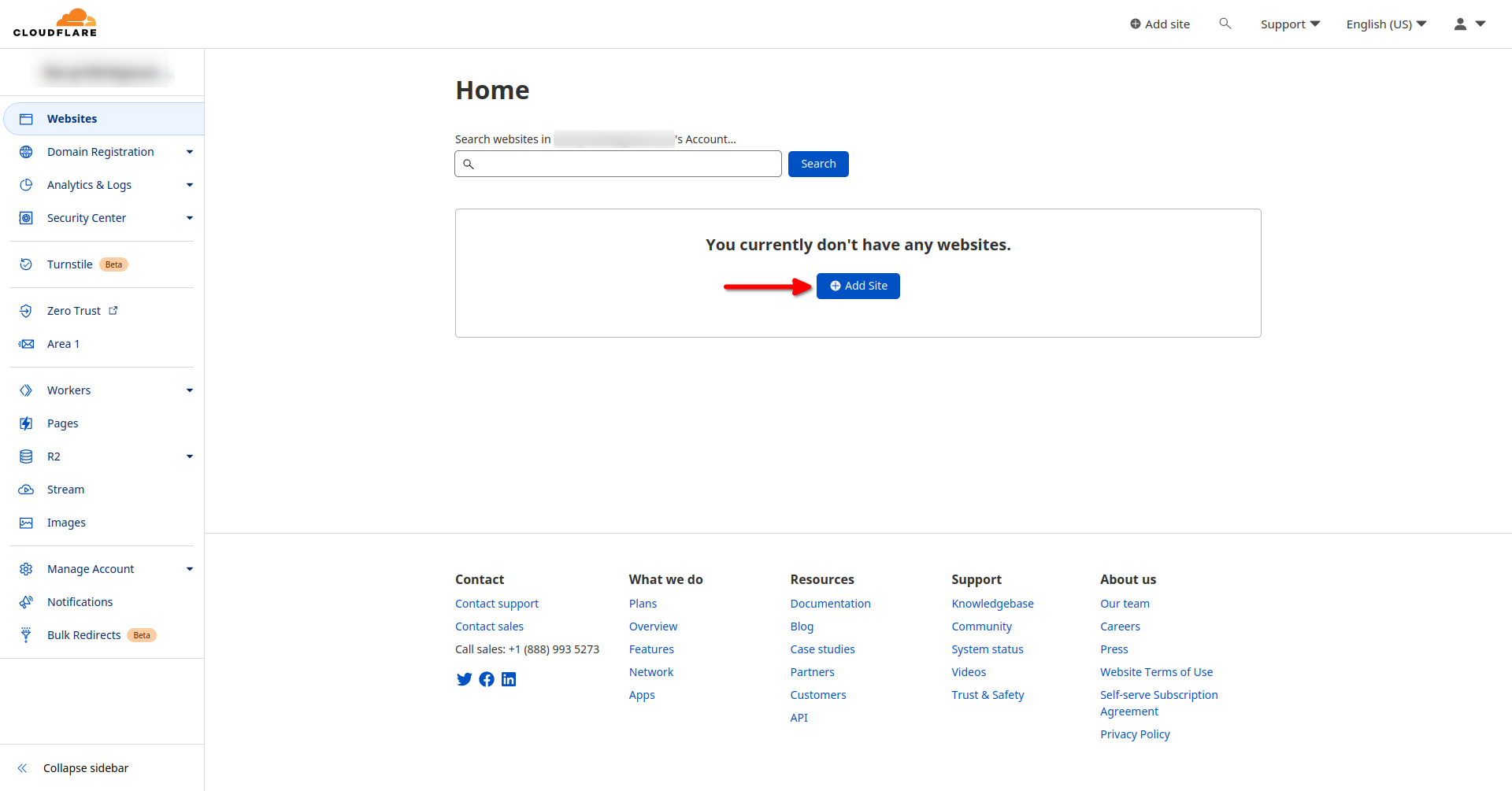
Task: Expand the Manage Account submenu arrow
Action: click(190, 569)
